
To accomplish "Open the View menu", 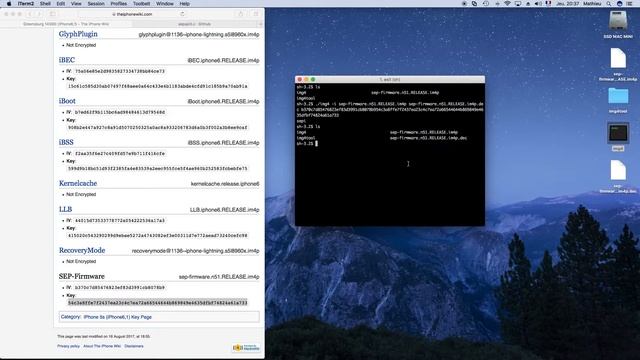I will tap(76, 4).
